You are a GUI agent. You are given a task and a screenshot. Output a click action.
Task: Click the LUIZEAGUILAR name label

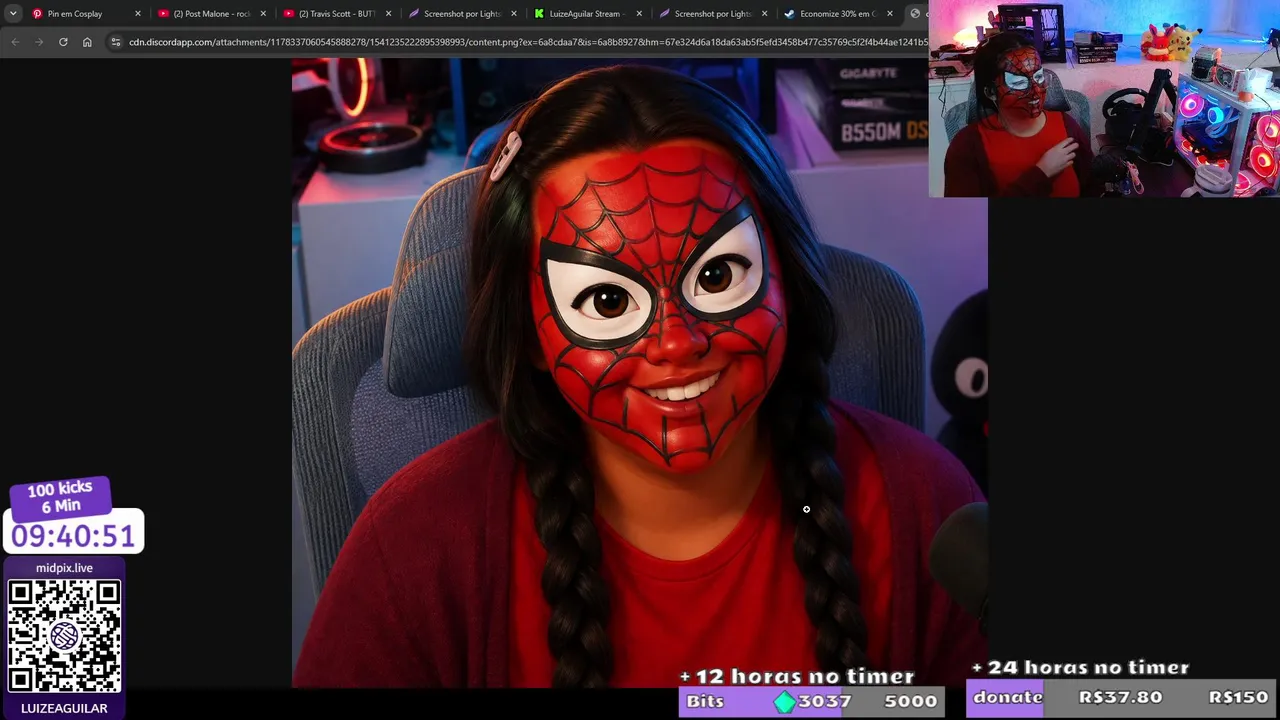[x=64, y=708]
